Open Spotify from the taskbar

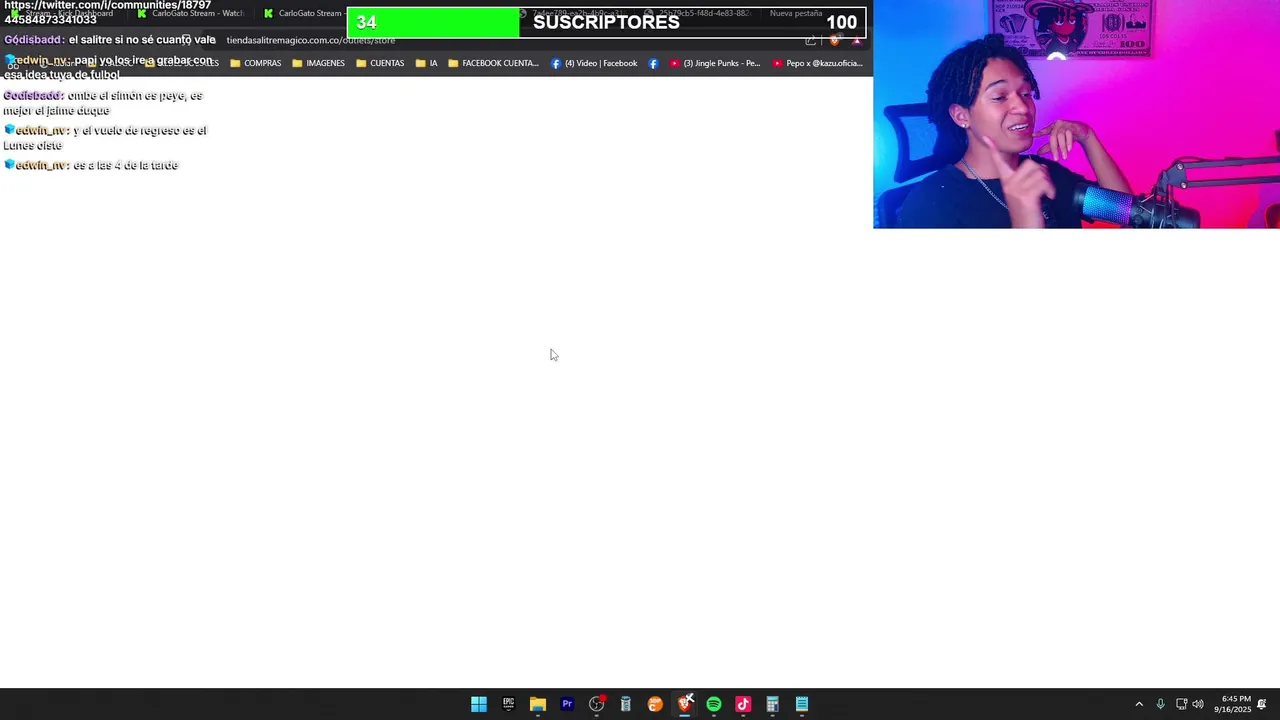(714, 704)
